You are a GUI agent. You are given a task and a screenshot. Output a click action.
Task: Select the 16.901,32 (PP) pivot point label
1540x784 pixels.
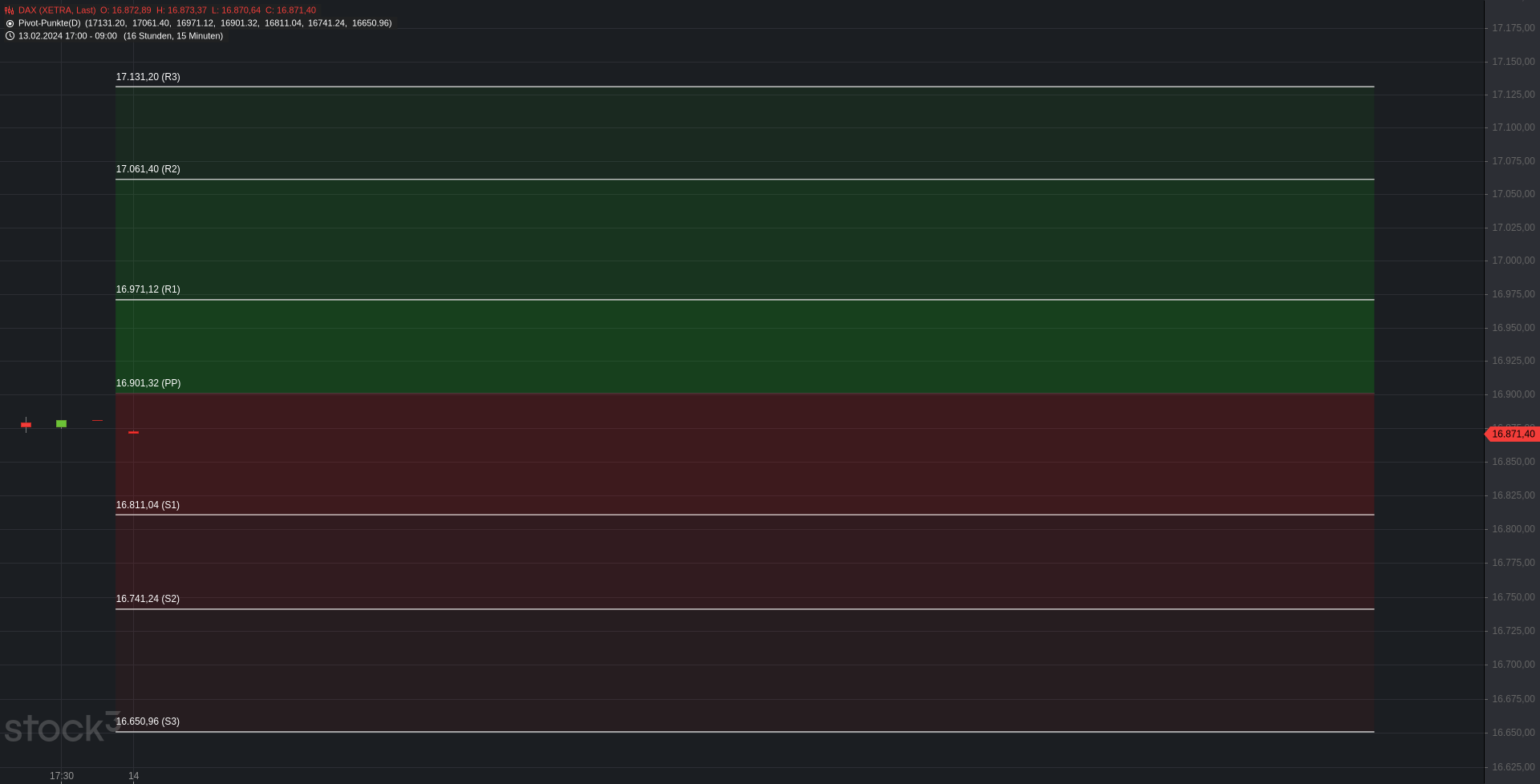(148, 383)
